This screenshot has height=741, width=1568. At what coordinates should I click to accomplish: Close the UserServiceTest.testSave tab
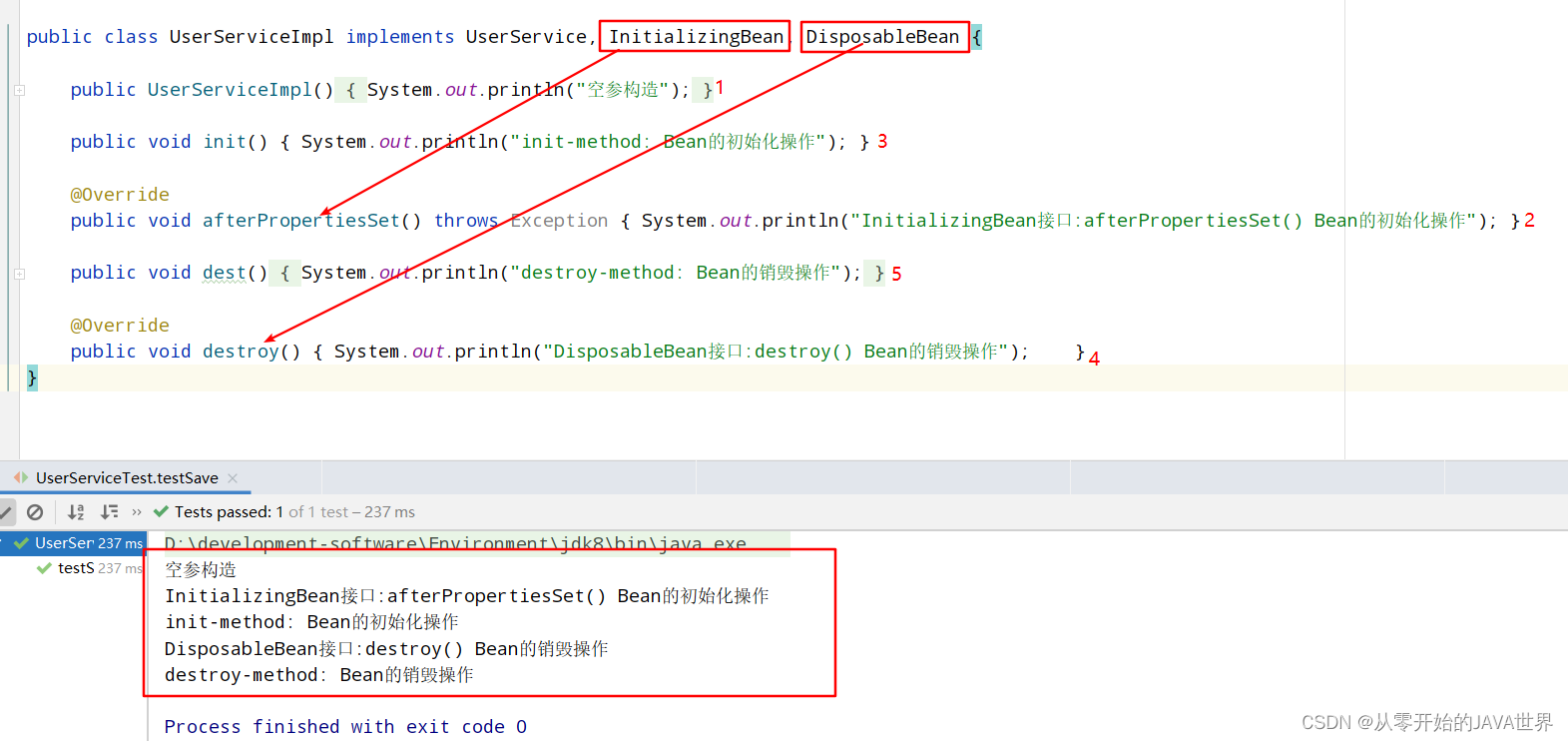point(233,478)
